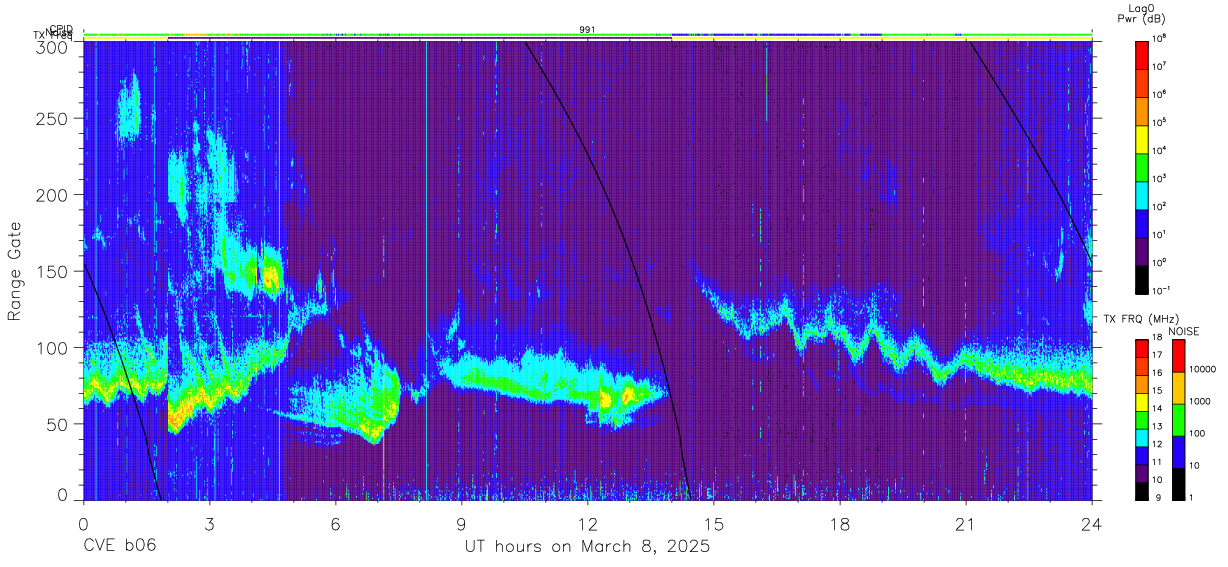Click the '18' tick on UT hours axis
Screen dimensions: 1228x567
(840, 523)
